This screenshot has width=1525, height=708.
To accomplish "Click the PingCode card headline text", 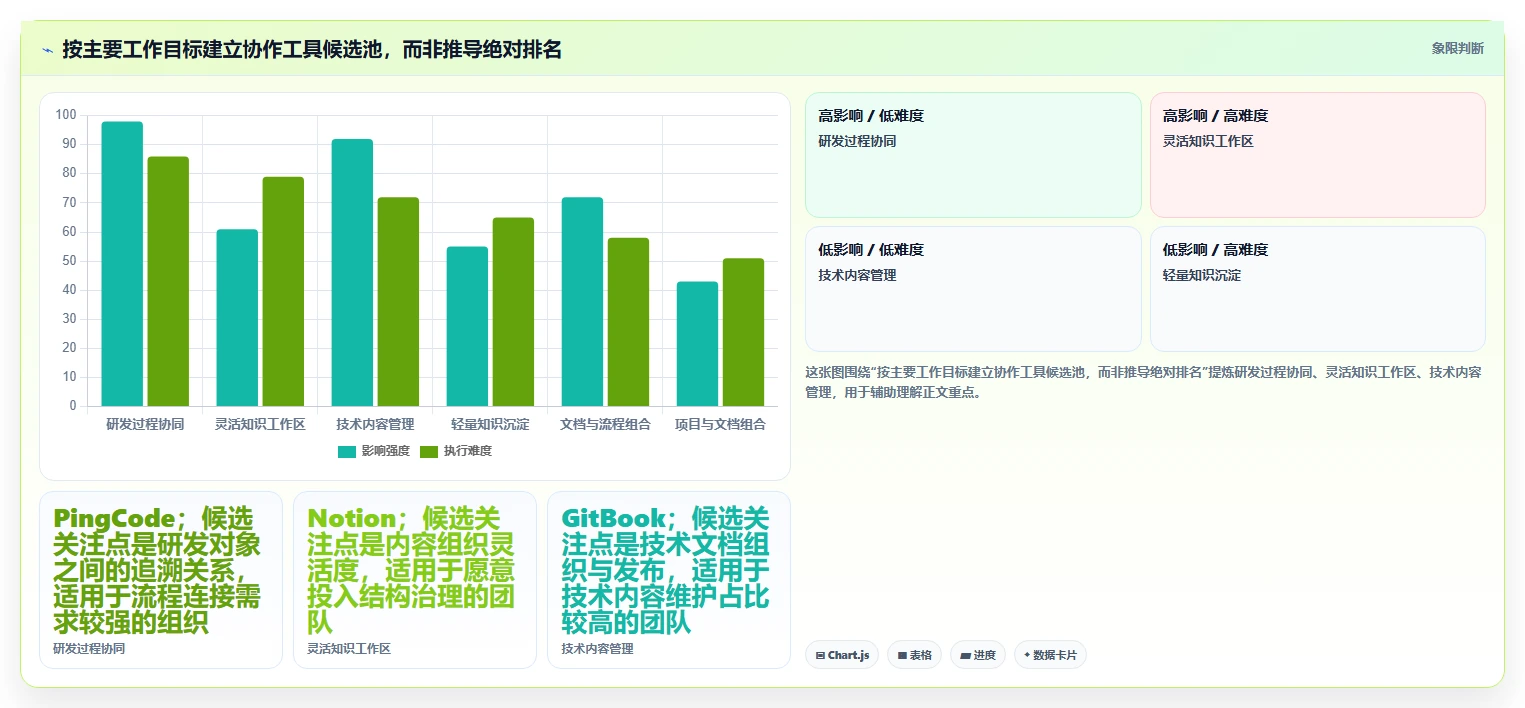I will [x=160, y=571].
